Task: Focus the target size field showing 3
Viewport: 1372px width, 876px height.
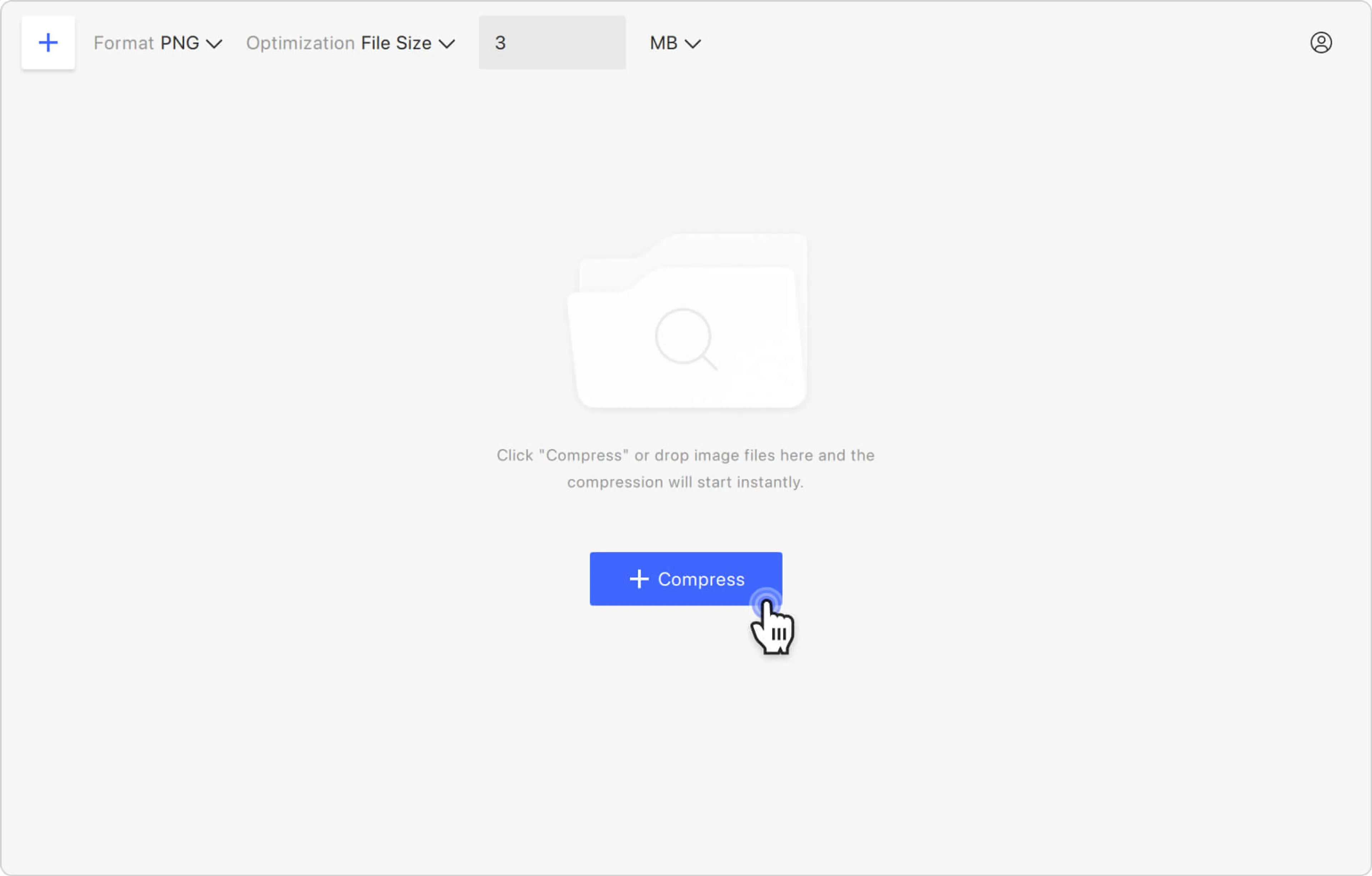Action: (552, 43)
